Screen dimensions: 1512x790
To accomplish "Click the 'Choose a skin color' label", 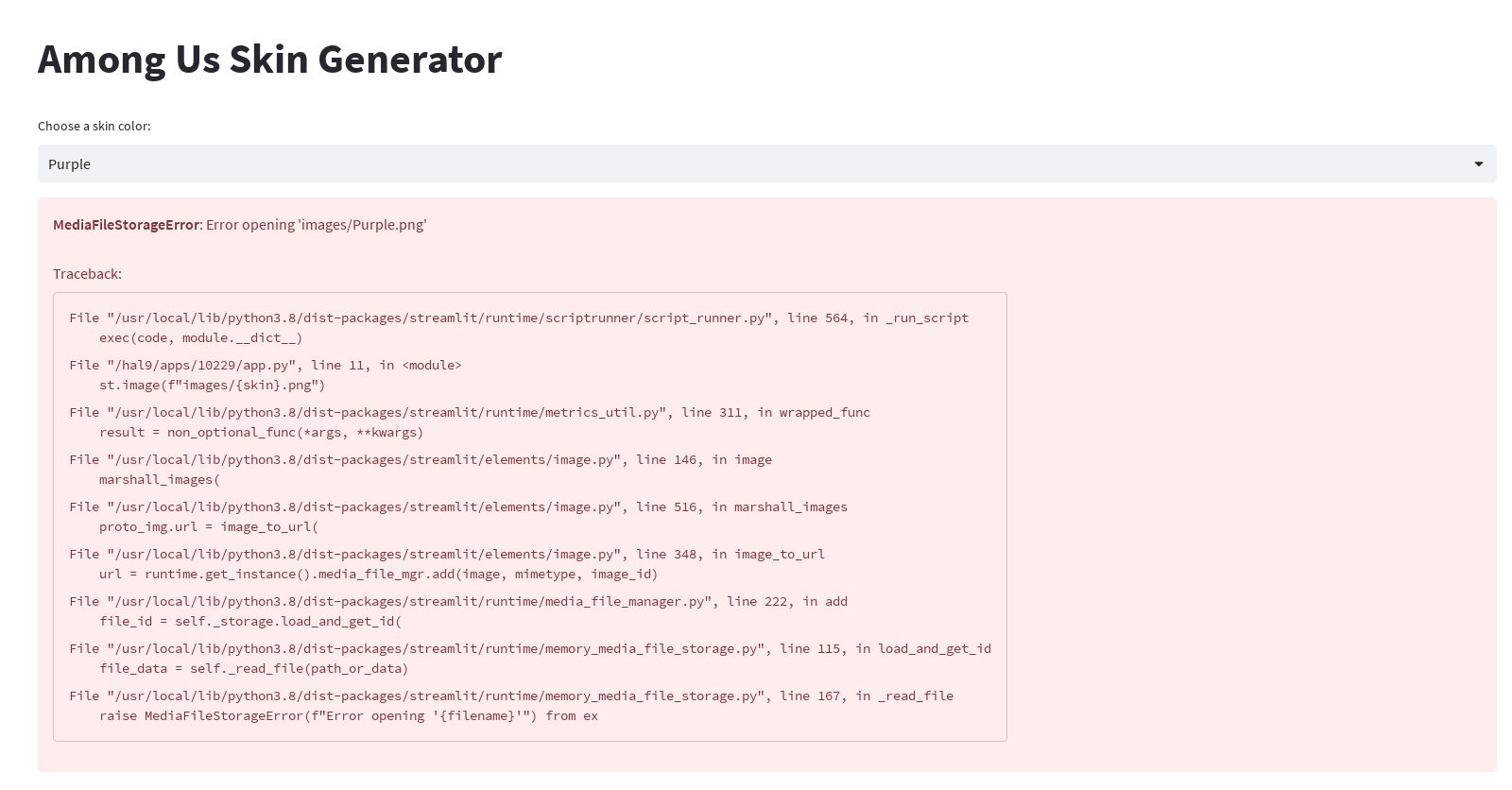I will (94, 126).
